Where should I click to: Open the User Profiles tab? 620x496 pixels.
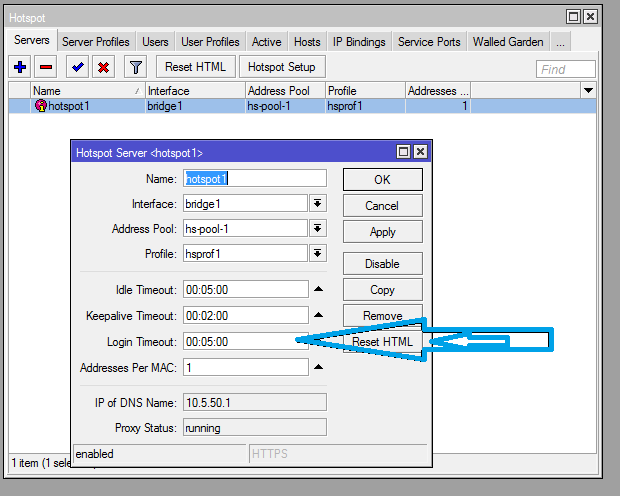[210, 42]
